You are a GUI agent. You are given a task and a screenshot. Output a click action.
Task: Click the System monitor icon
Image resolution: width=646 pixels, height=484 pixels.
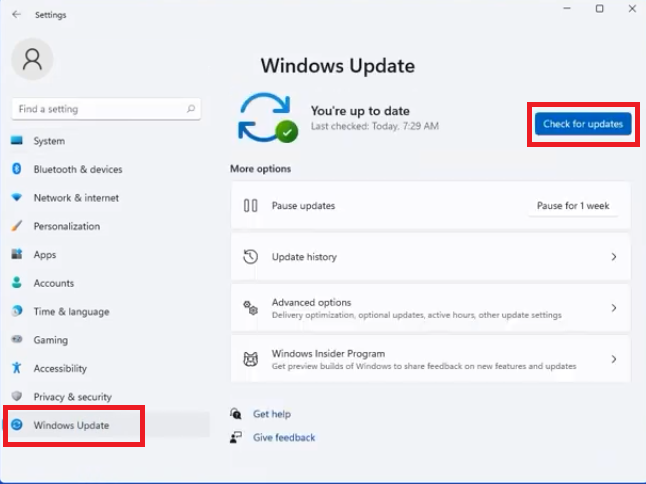pyautogui.click(x=17, y=140)
